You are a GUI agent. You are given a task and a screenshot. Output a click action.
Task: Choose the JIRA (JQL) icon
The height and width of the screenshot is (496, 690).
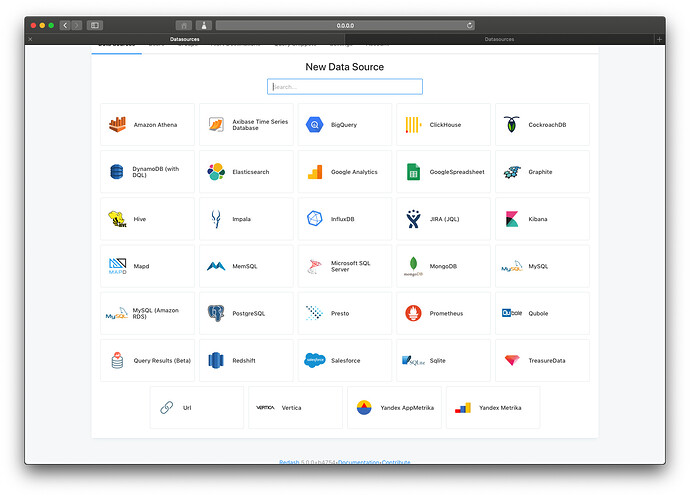coord(413,219)
